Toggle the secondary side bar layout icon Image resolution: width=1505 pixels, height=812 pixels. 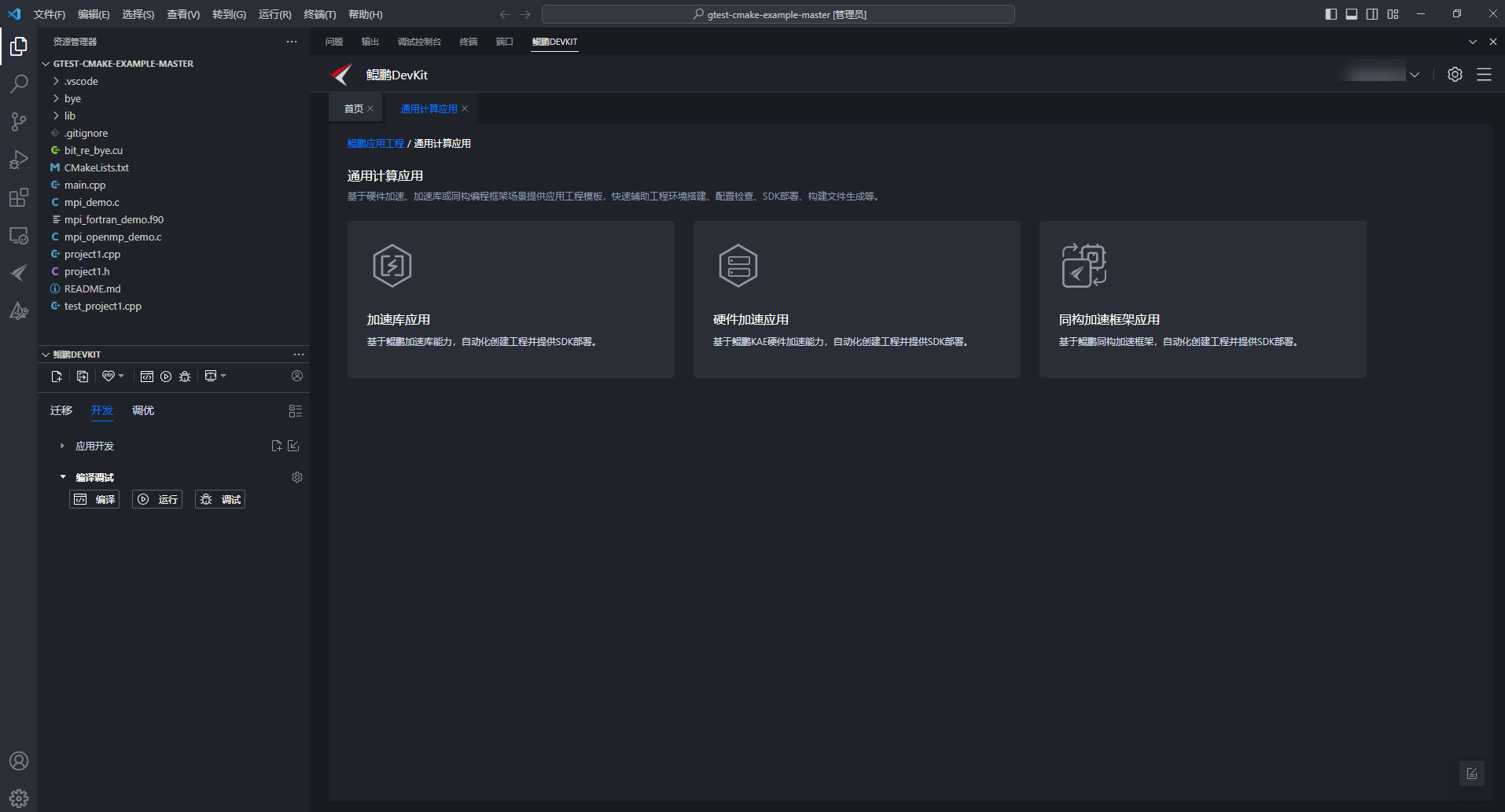click(1372, 14)
